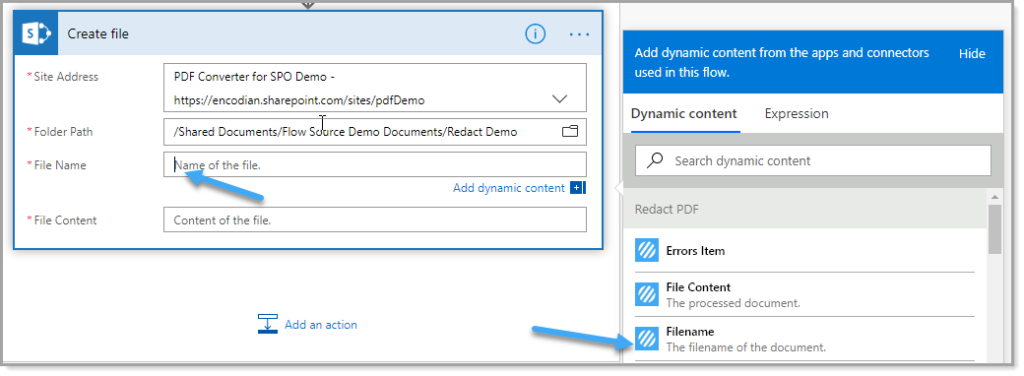
Task: Click the Errors Item content icon
Action: pos(647,250)
